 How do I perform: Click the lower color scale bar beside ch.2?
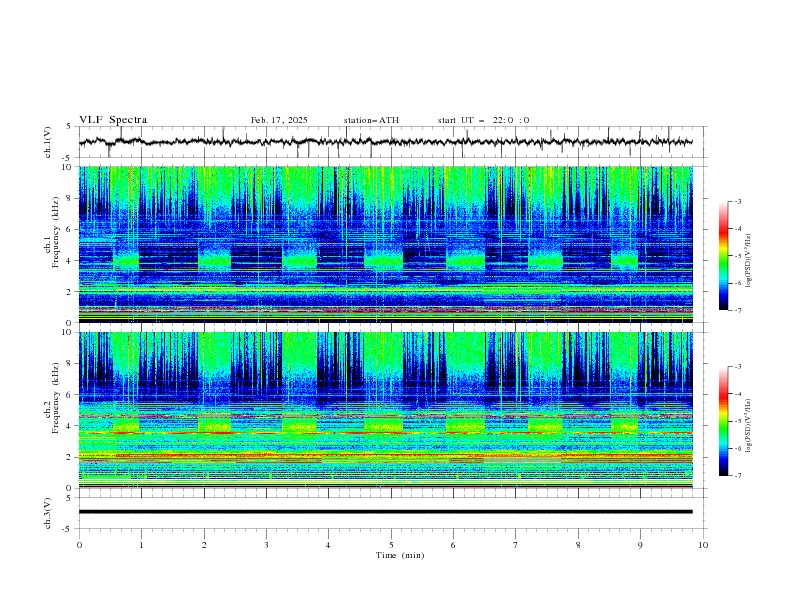[x=723, y=421]
